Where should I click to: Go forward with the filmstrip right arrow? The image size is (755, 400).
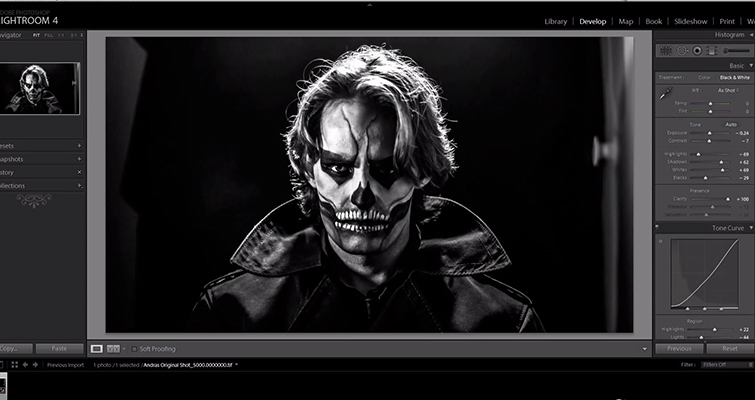(x=35, y=365)
